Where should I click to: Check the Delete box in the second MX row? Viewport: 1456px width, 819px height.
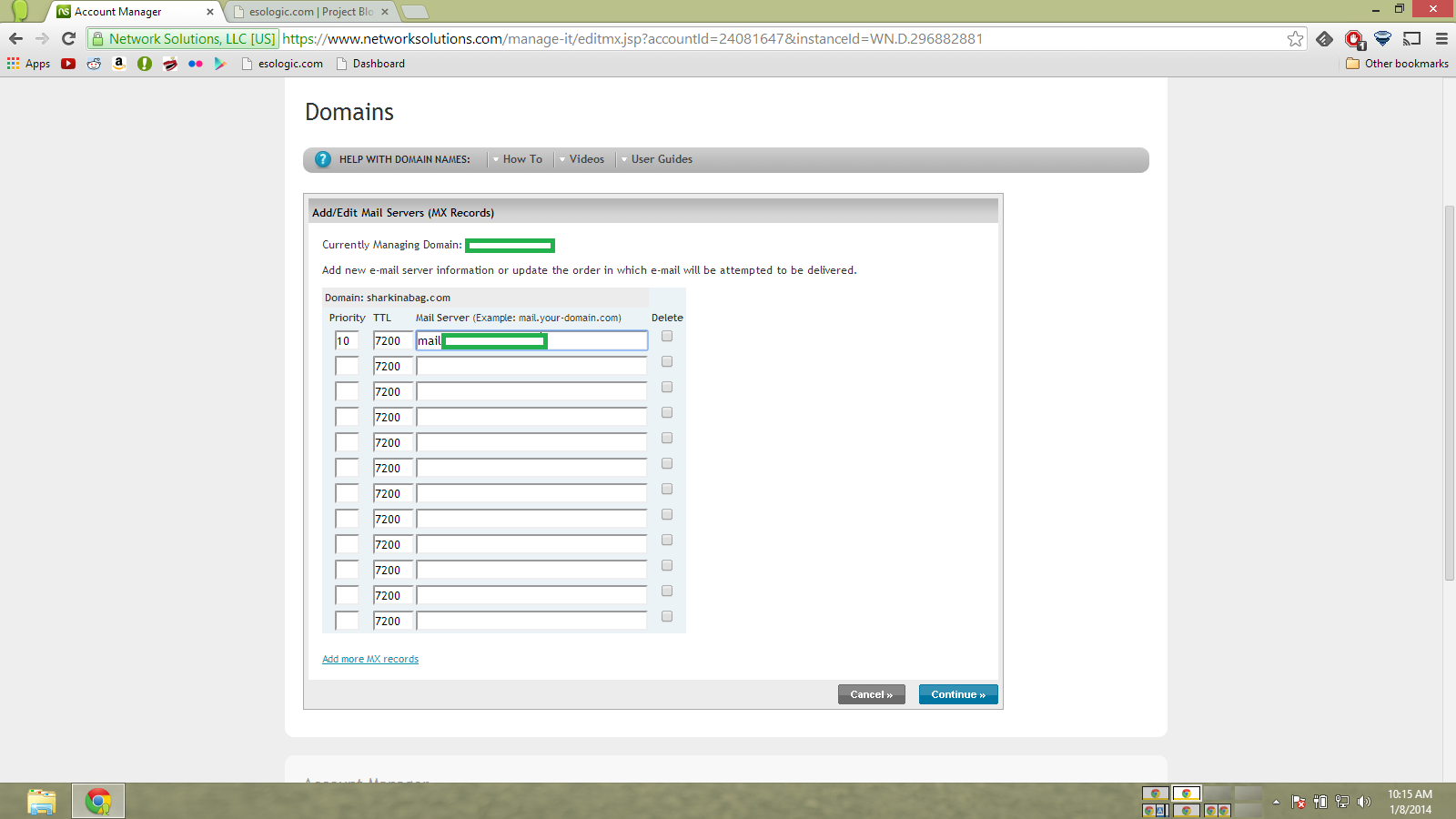tap(667, 361)
